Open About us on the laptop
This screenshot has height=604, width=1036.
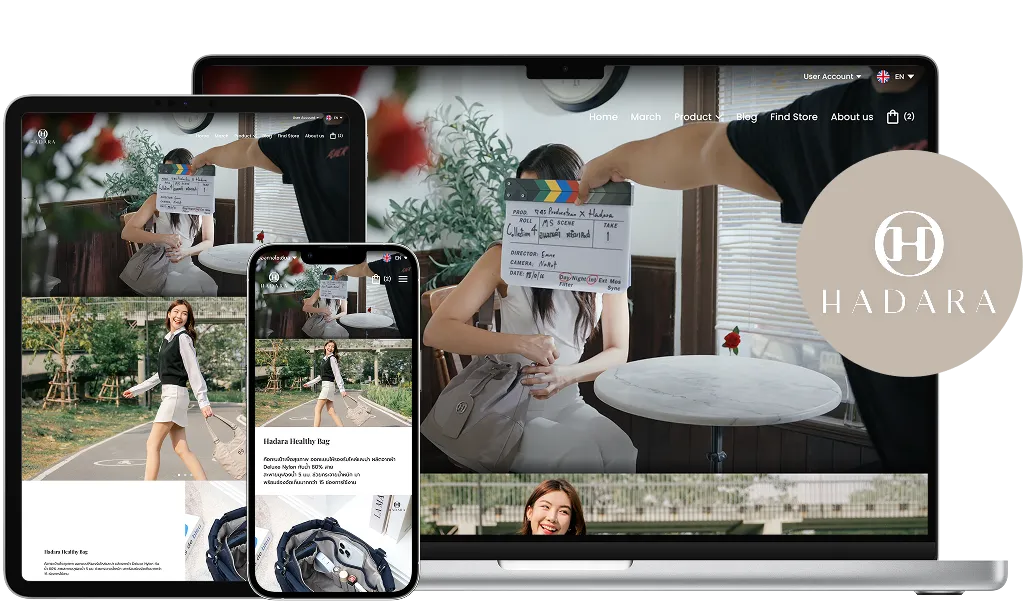tap(852, 117)
